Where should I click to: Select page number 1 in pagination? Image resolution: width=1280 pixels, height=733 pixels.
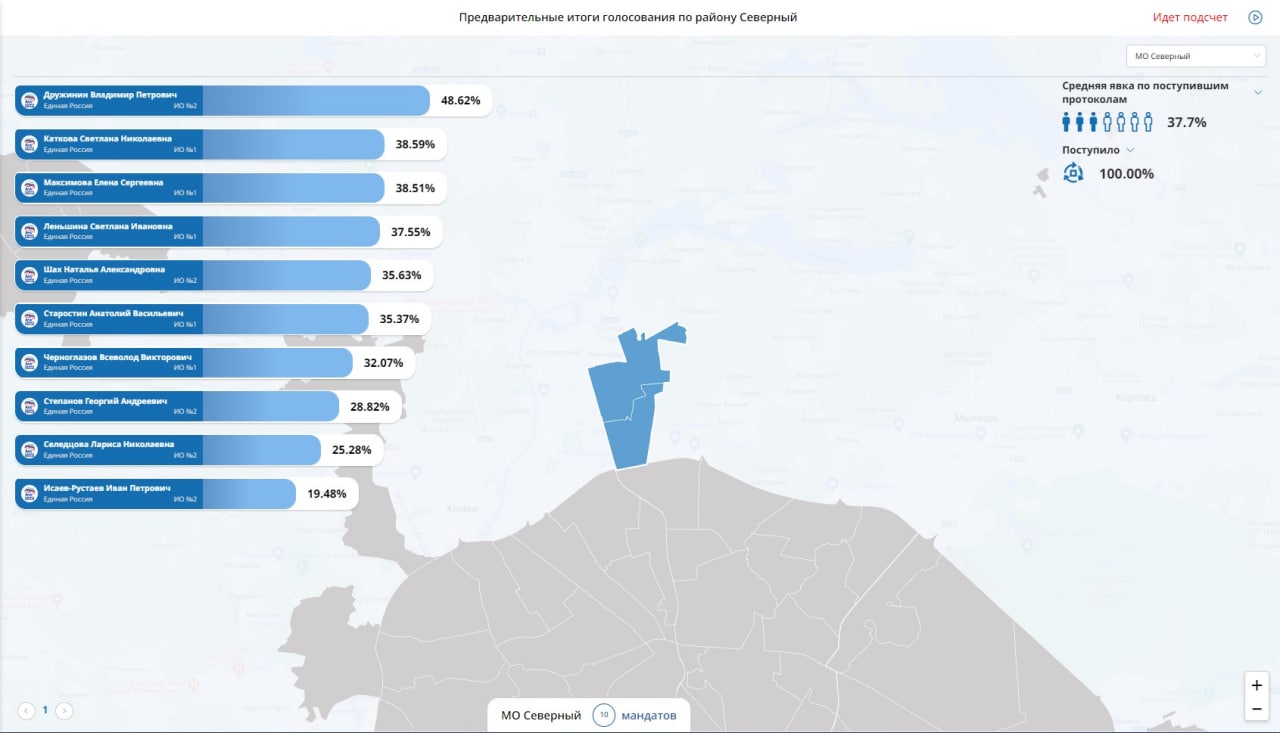pos(45,711)
